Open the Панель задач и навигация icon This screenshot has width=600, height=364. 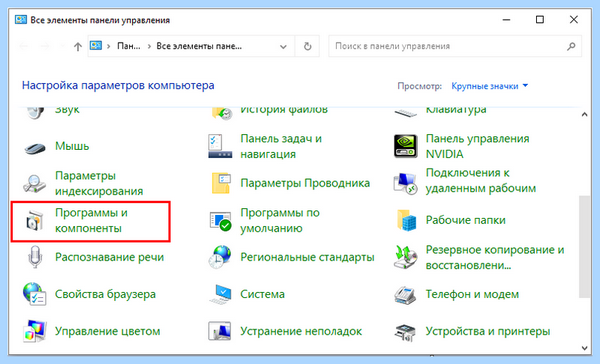coord(220,146)
